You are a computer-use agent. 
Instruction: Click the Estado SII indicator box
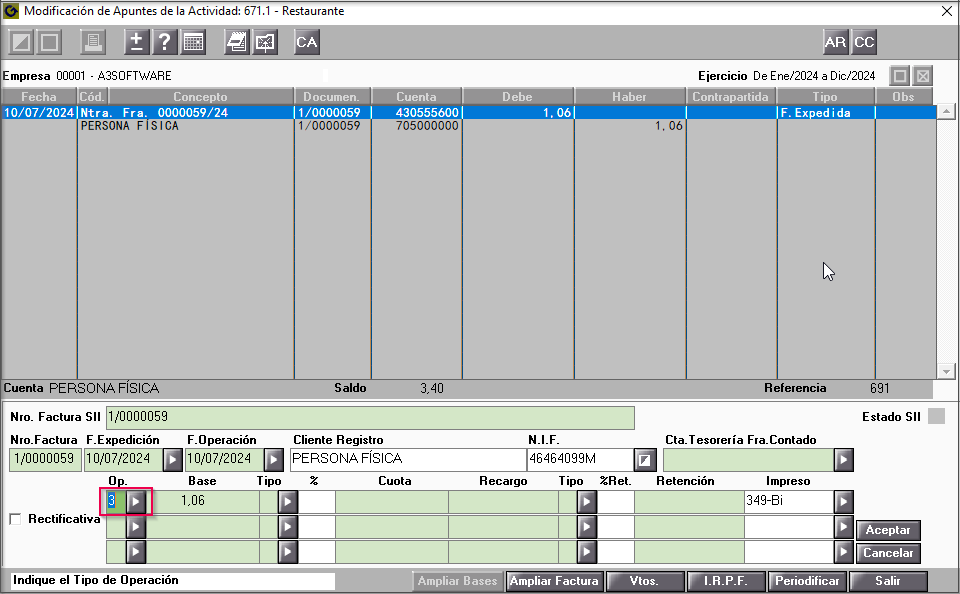936,416
